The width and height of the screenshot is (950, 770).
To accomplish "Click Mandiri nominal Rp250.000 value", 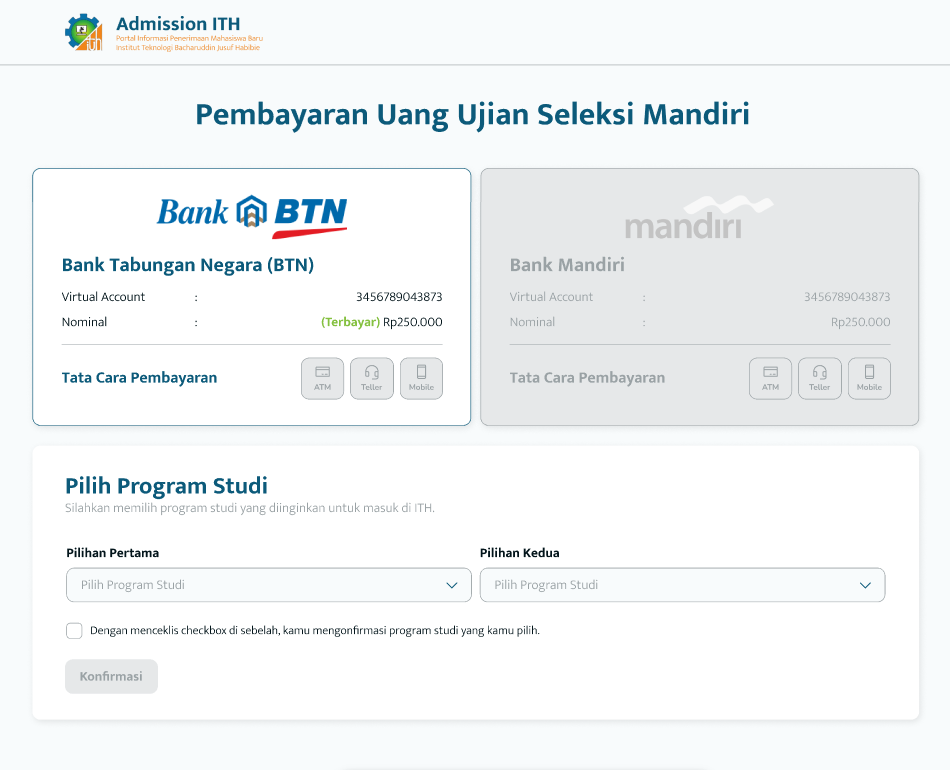I will [860, 322].
